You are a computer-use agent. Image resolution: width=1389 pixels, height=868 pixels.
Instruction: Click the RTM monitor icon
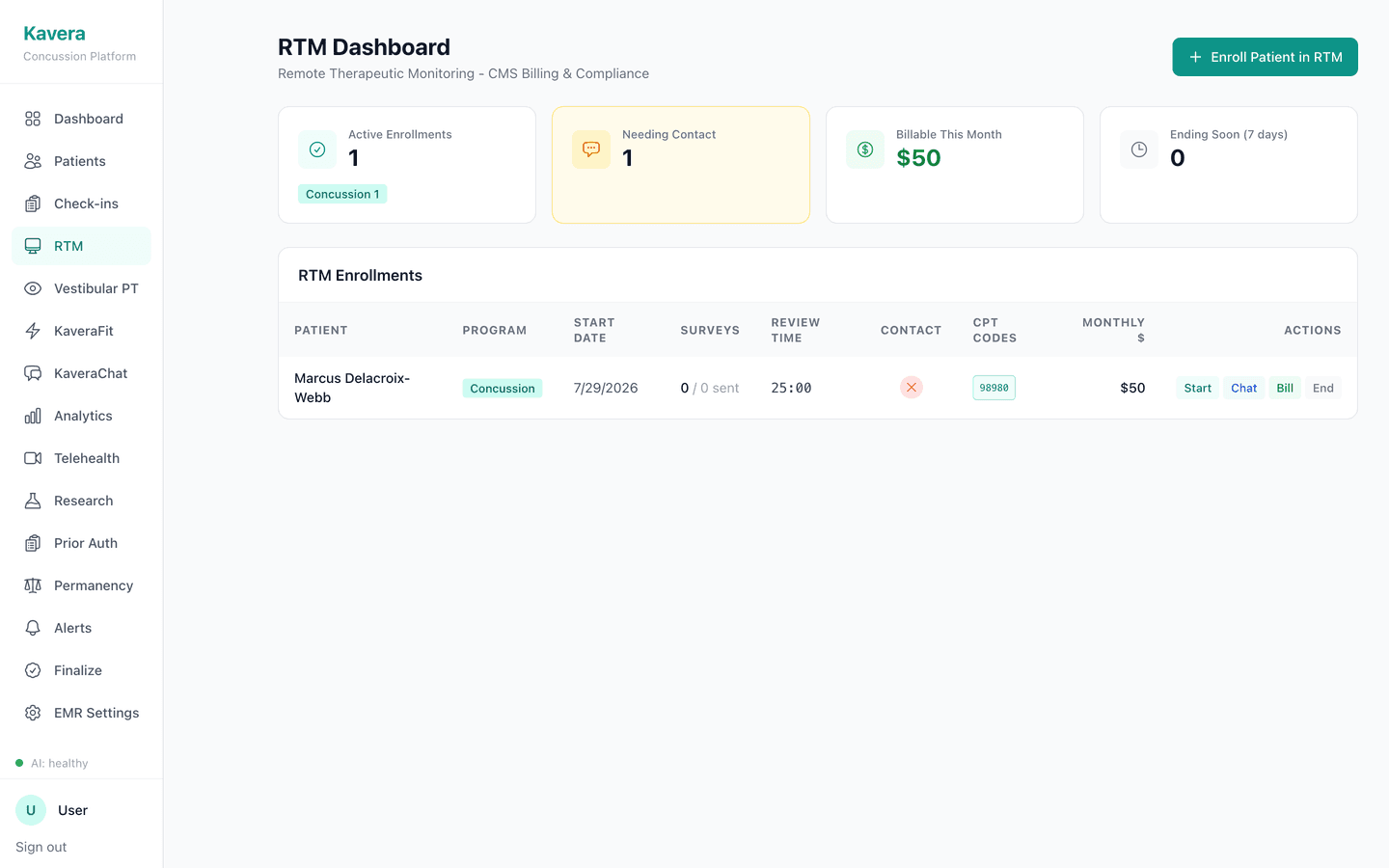[x=33, y=246]
